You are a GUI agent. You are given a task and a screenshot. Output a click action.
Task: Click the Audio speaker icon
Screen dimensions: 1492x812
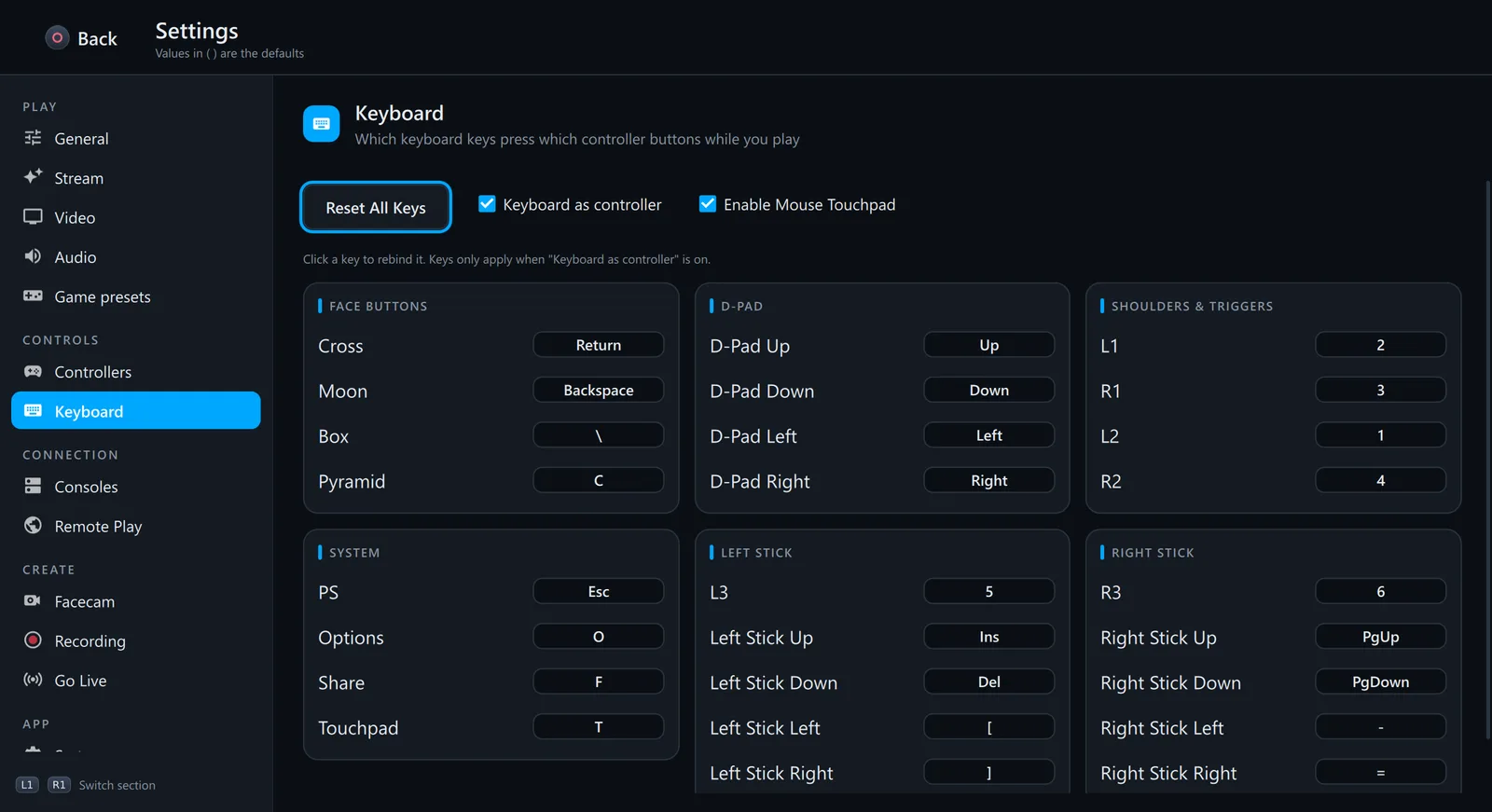(x=33, y=256)
